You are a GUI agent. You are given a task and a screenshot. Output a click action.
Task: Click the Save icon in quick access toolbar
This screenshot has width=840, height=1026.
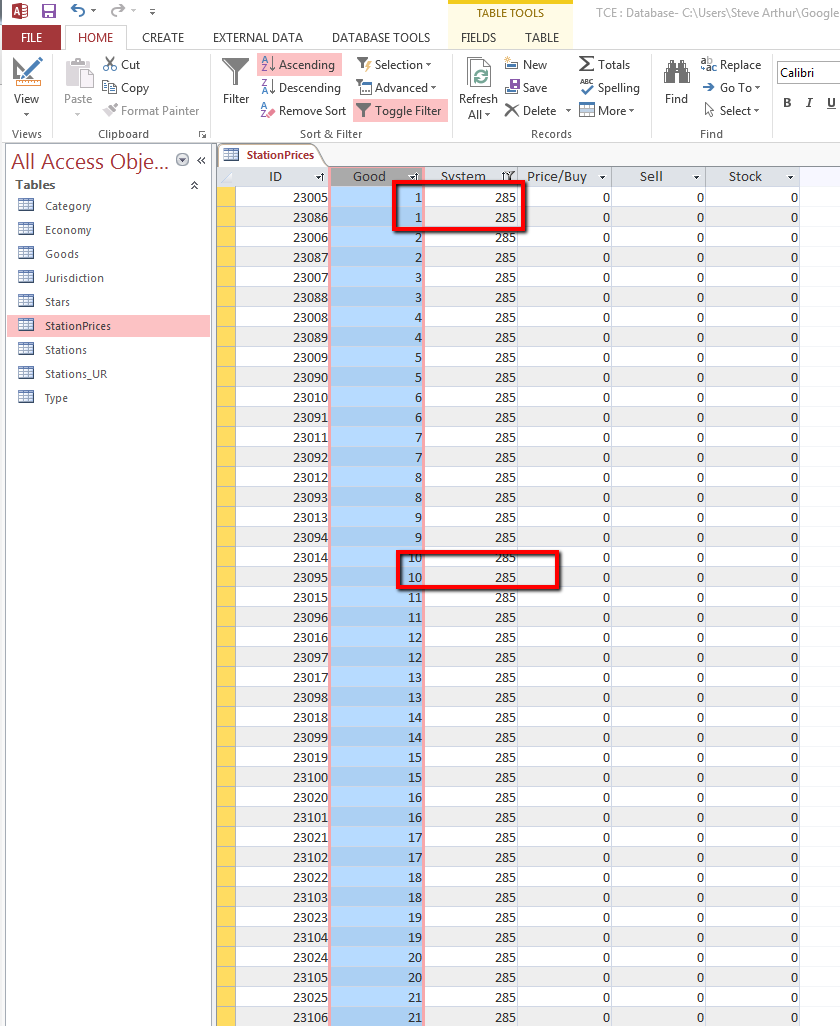coord(48,11)
